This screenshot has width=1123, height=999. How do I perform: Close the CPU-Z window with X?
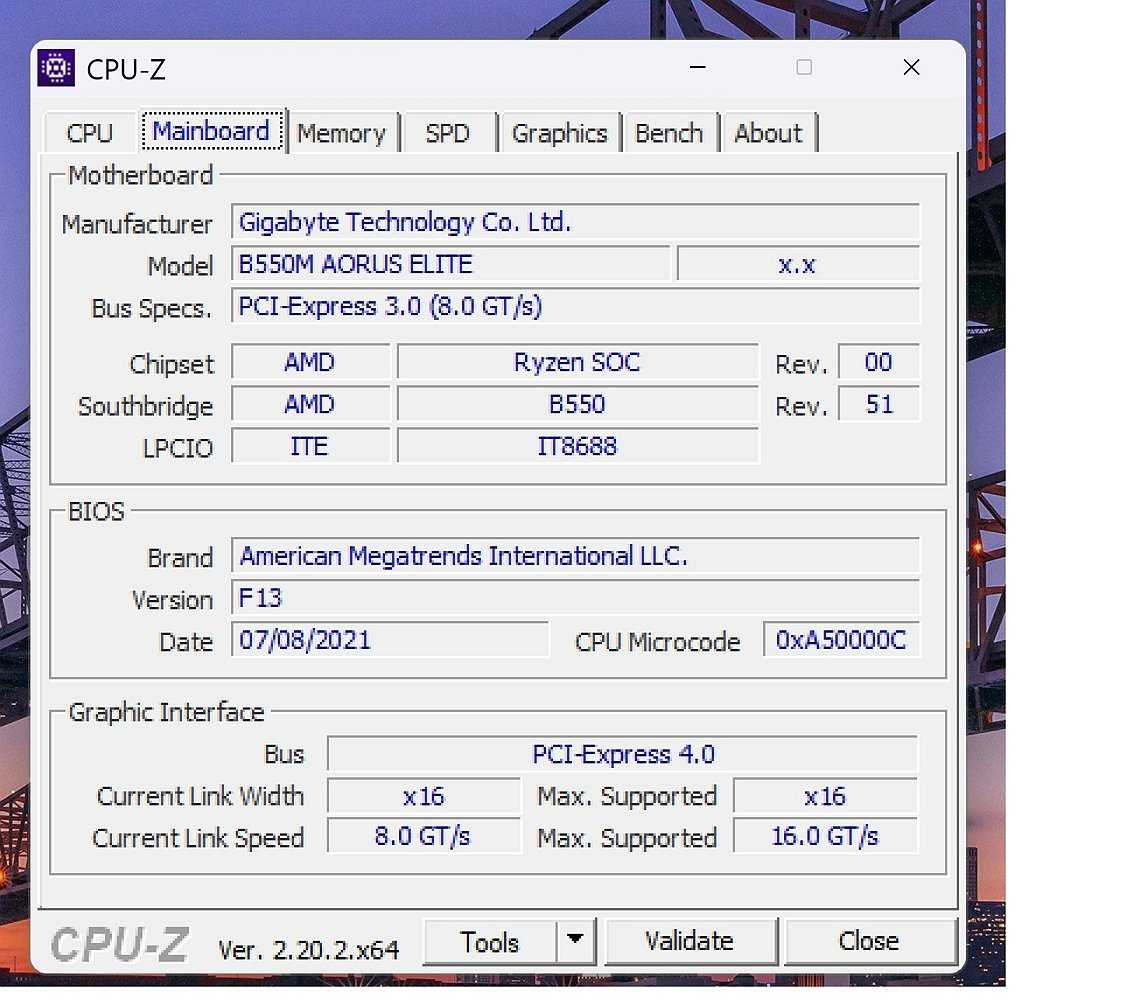[x=911, y=67]
